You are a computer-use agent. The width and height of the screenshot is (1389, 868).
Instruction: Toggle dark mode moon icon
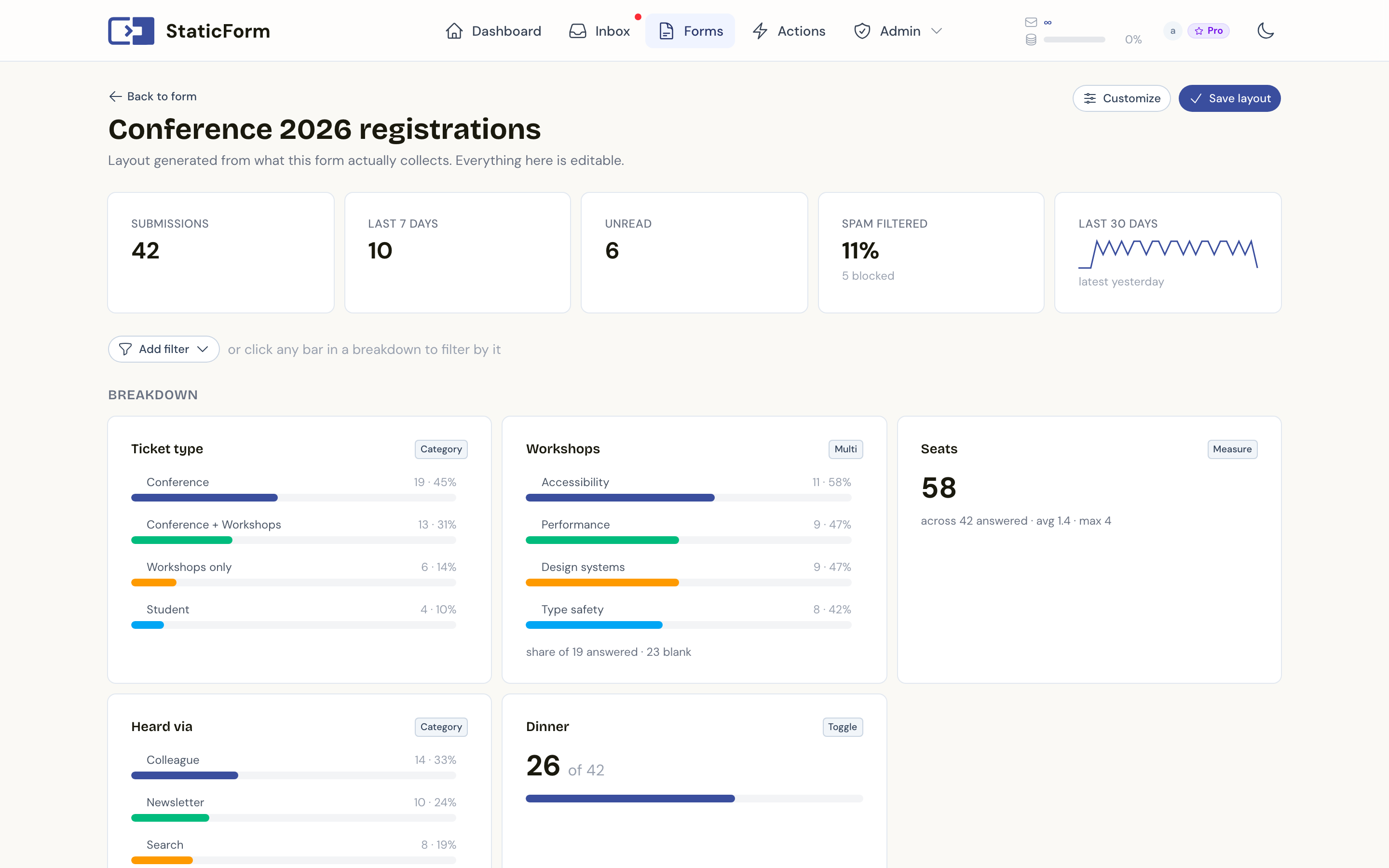coord(1266,31)
